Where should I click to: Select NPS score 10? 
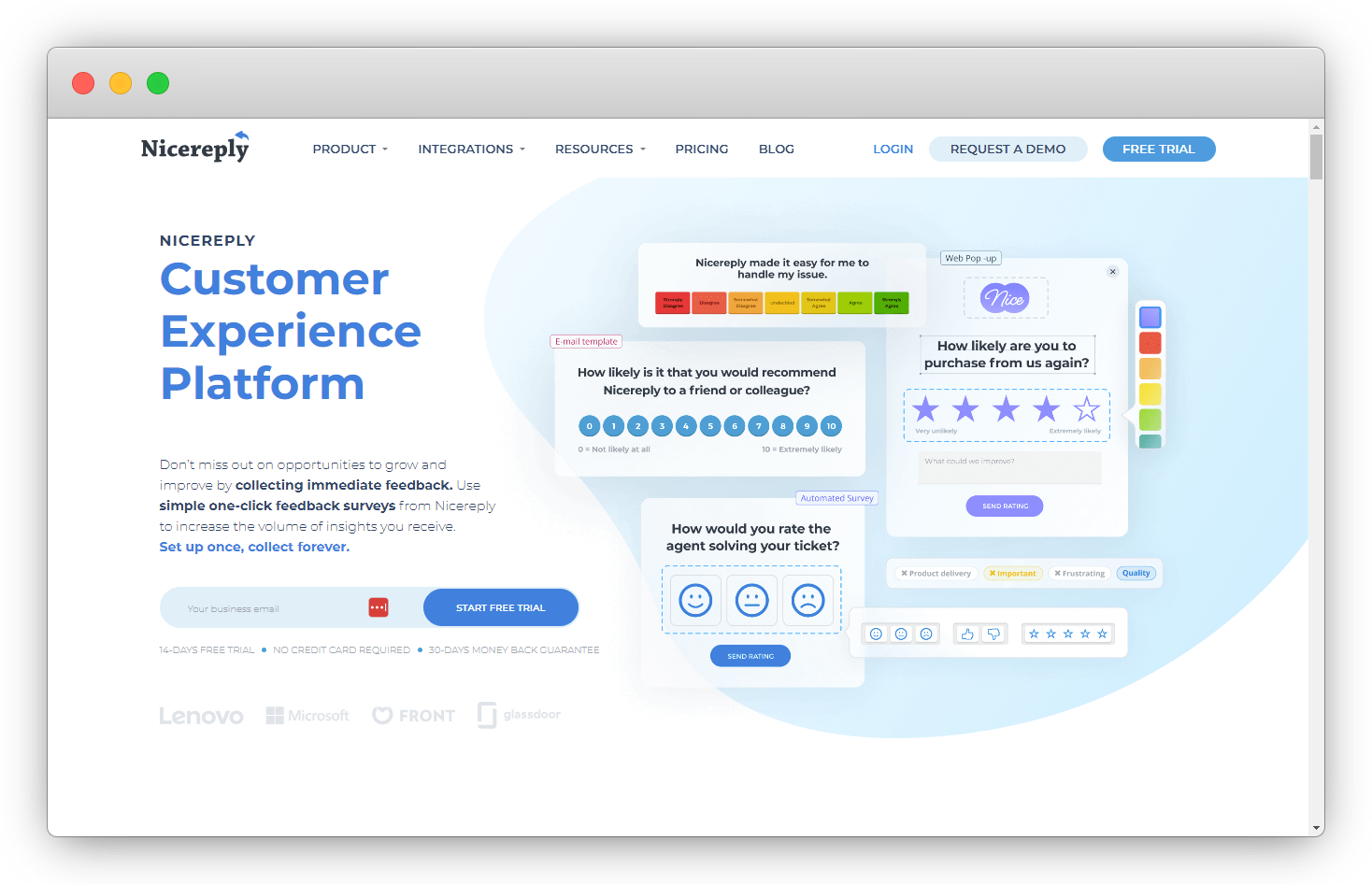[x=831, y=426]
